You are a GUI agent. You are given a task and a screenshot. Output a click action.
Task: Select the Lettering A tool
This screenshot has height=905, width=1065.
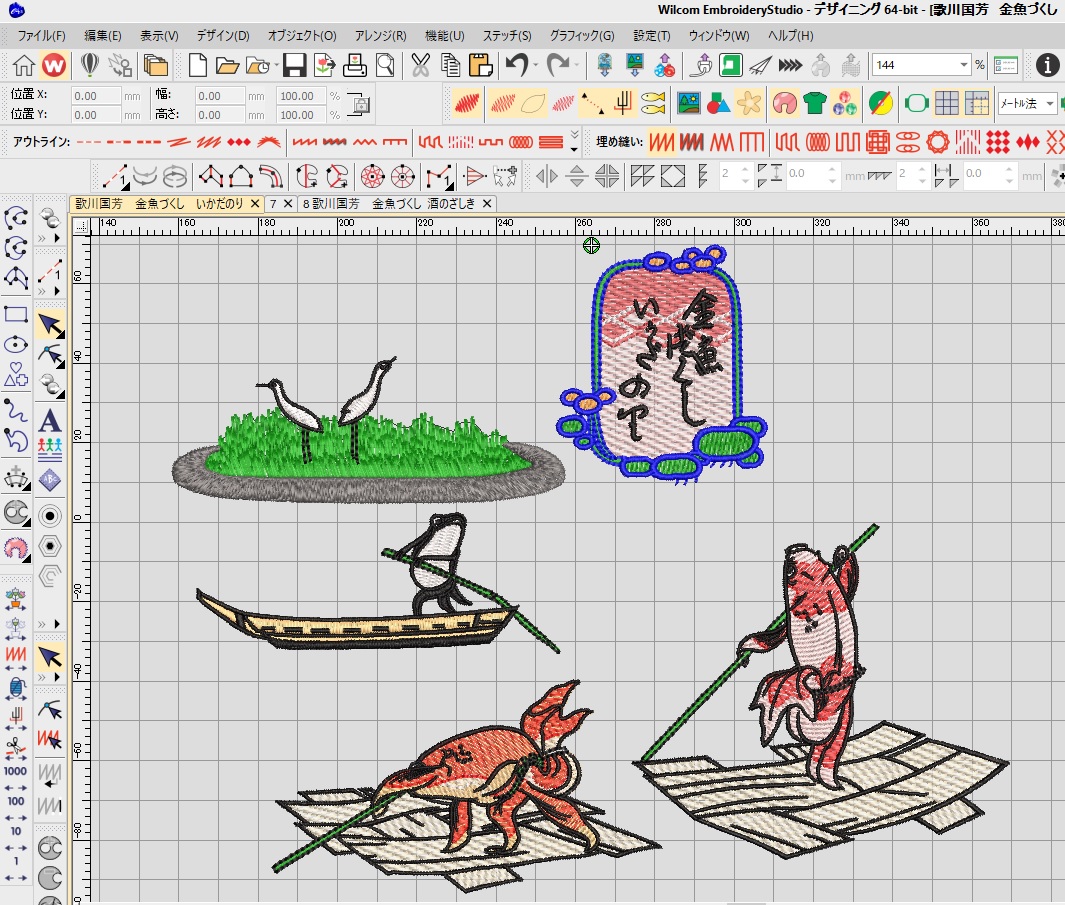click(x=50, y=421)
